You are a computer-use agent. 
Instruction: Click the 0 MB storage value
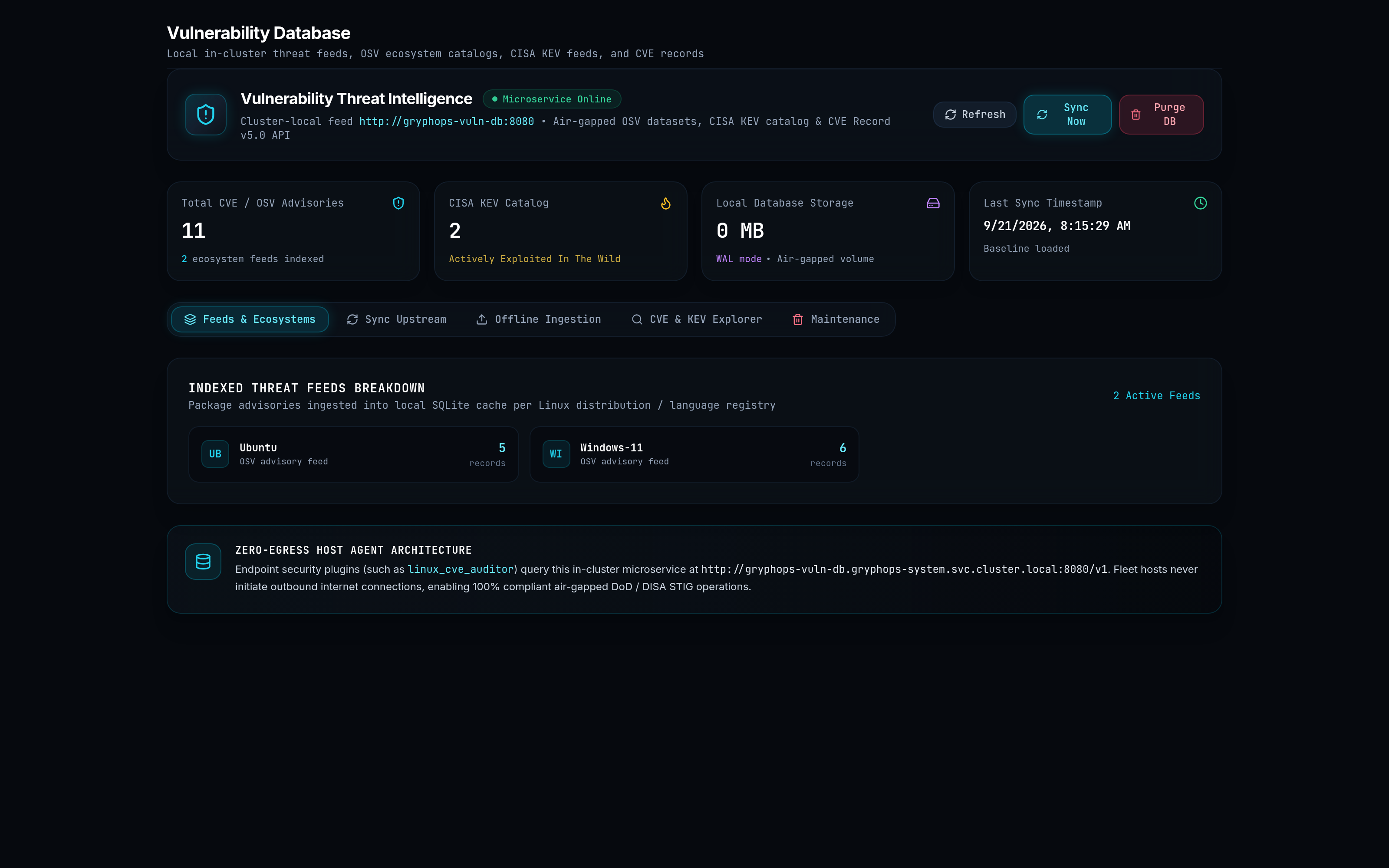coord(740,231)
